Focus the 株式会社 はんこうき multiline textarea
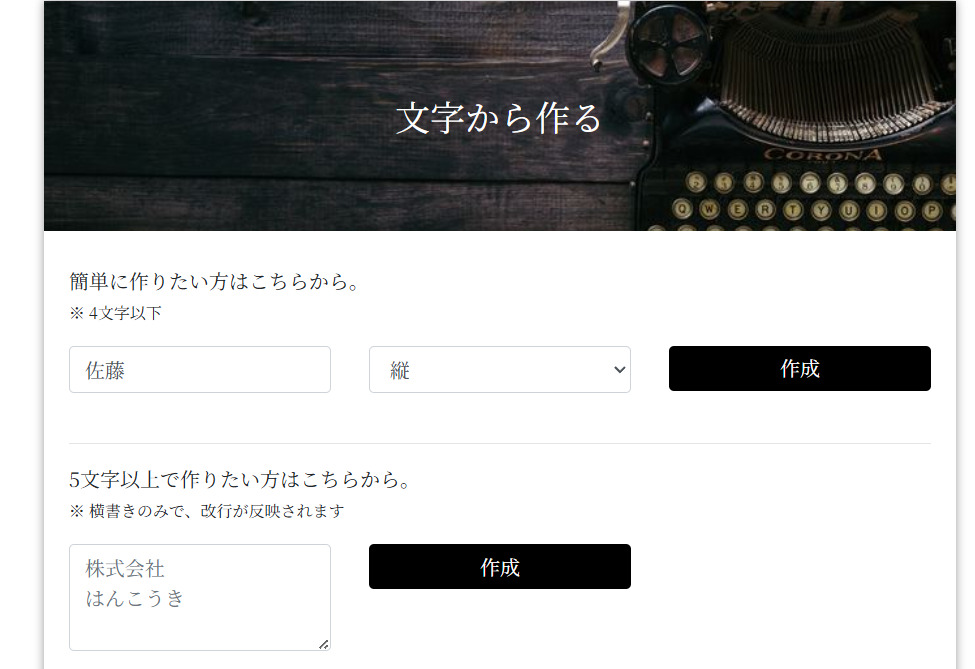975x669 pixels. pos(200,597)
